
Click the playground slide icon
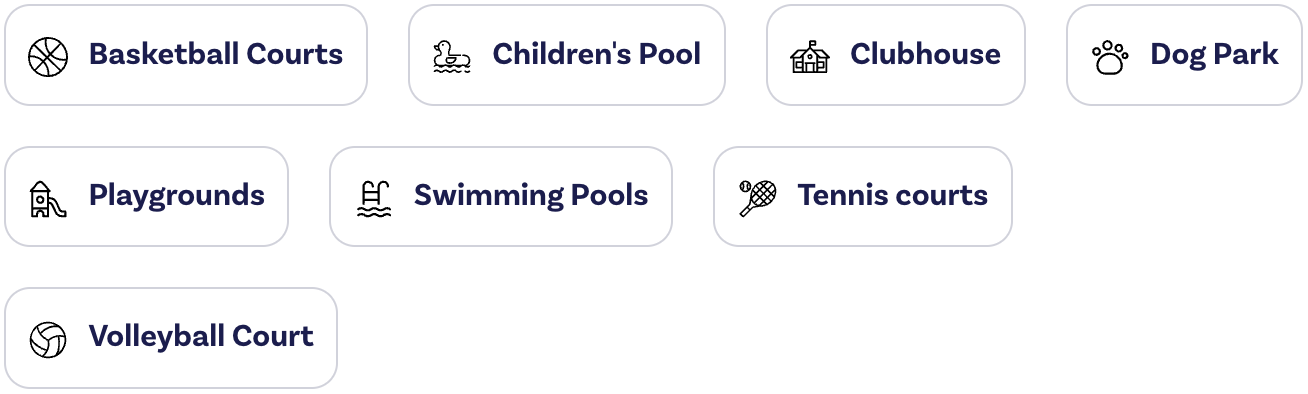[x=47, y=198]
